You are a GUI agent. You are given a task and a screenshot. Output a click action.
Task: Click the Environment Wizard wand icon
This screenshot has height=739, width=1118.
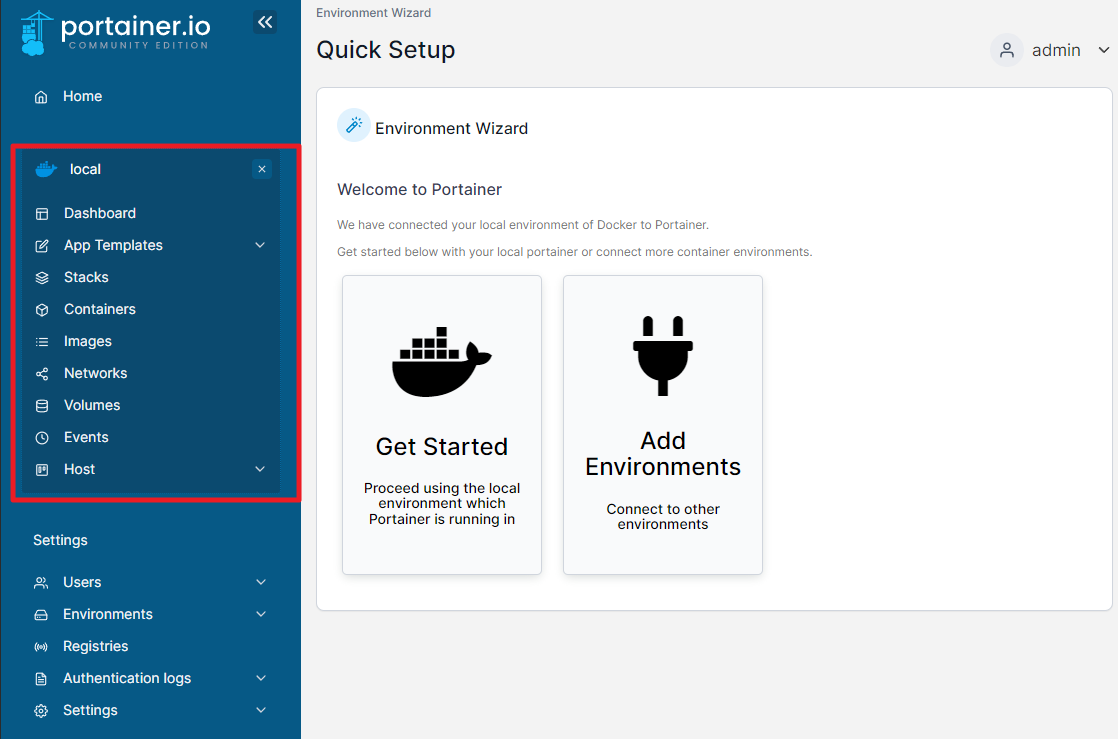pyautogui.click(x=354, y=126)
